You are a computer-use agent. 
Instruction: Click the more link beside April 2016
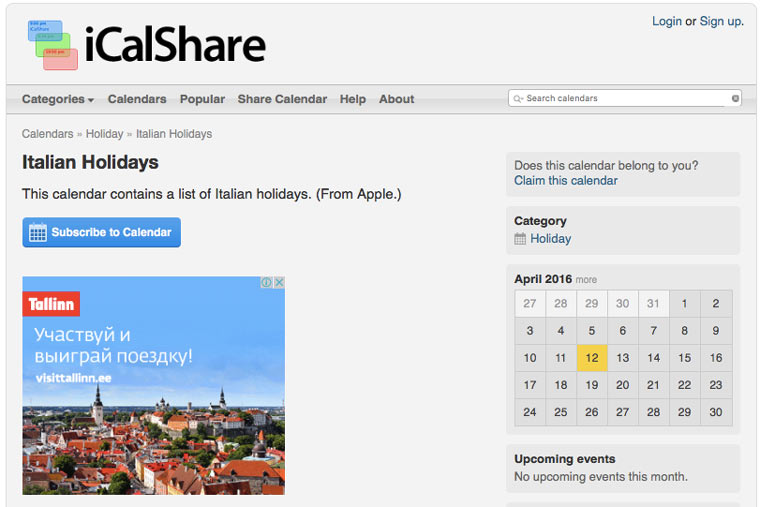[x=586, y=280]
